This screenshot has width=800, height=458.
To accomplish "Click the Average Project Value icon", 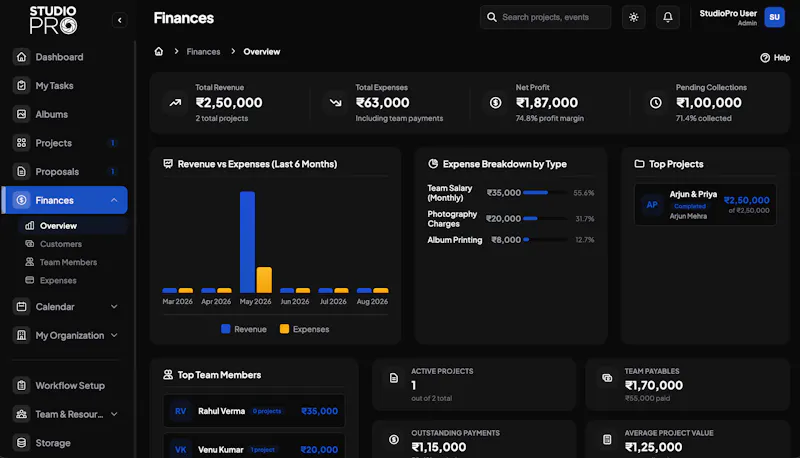I will click(607, 439).
